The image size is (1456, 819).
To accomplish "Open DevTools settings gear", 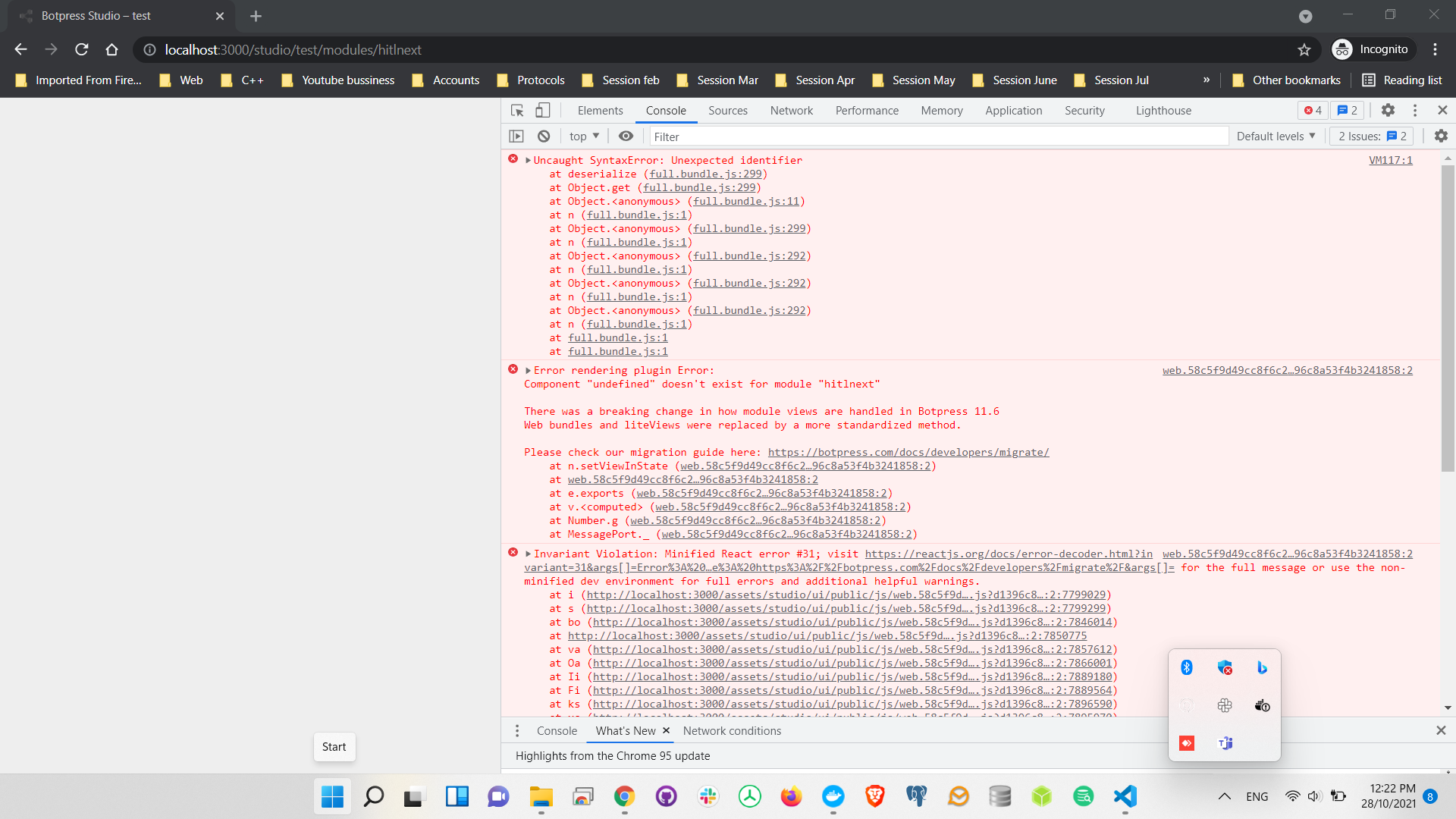I will (x=1388, y=110).
